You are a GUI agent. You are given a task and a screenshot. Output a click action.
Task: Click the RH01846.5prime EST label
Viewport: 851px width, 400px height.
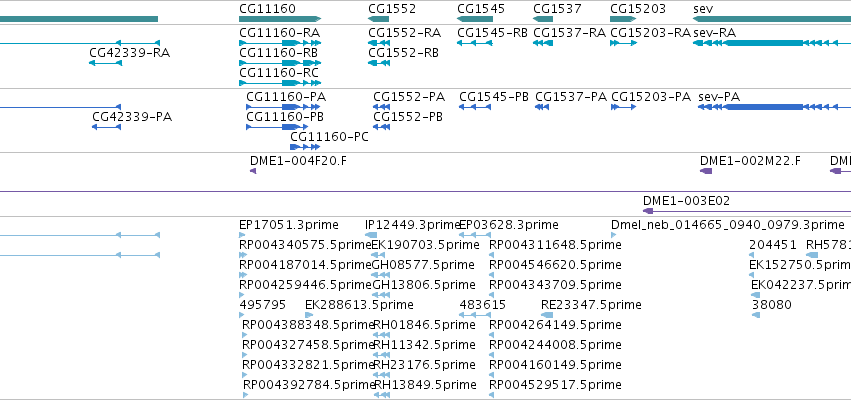[x=425, y=325]
